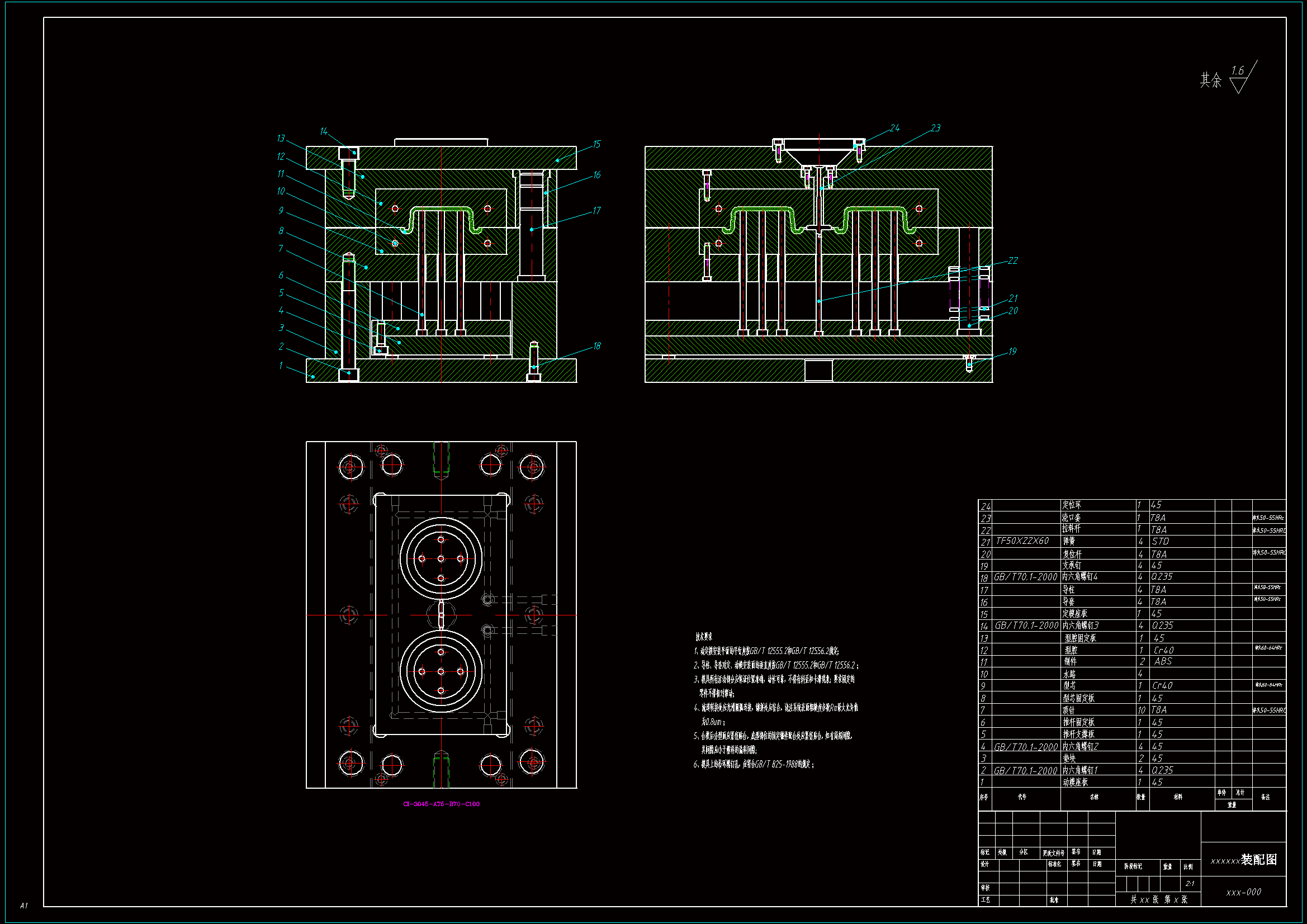Screen dimensions: 1307x924
Task: Select balloon number 1 at bottom-left of view
Action: tap(281, 366)
